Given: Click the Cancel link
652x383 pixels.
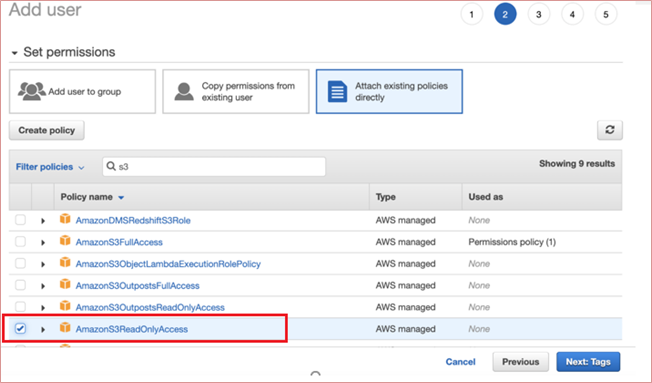Looking at the screenshot, I should tap(460, 362).
